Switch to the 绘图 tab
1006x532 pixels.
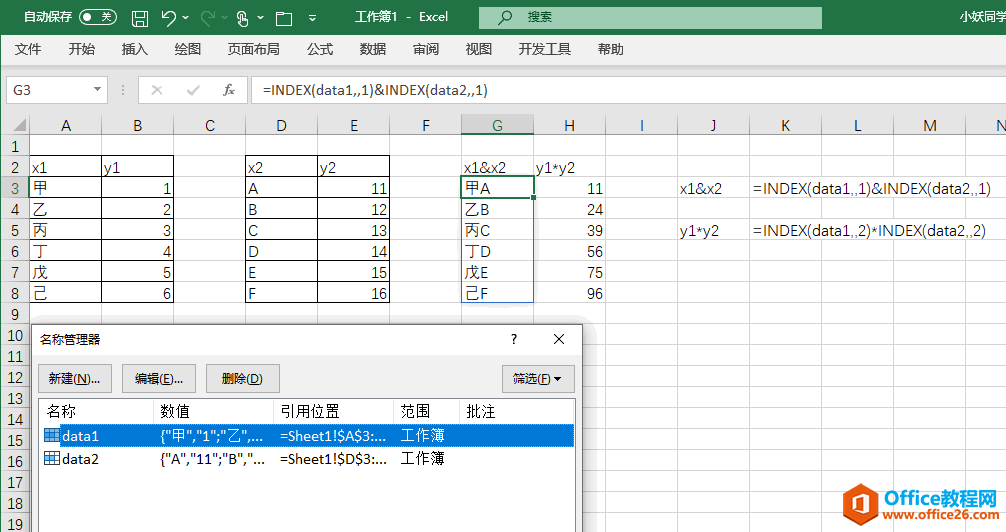pyautogui.click(x=187, y=49)
